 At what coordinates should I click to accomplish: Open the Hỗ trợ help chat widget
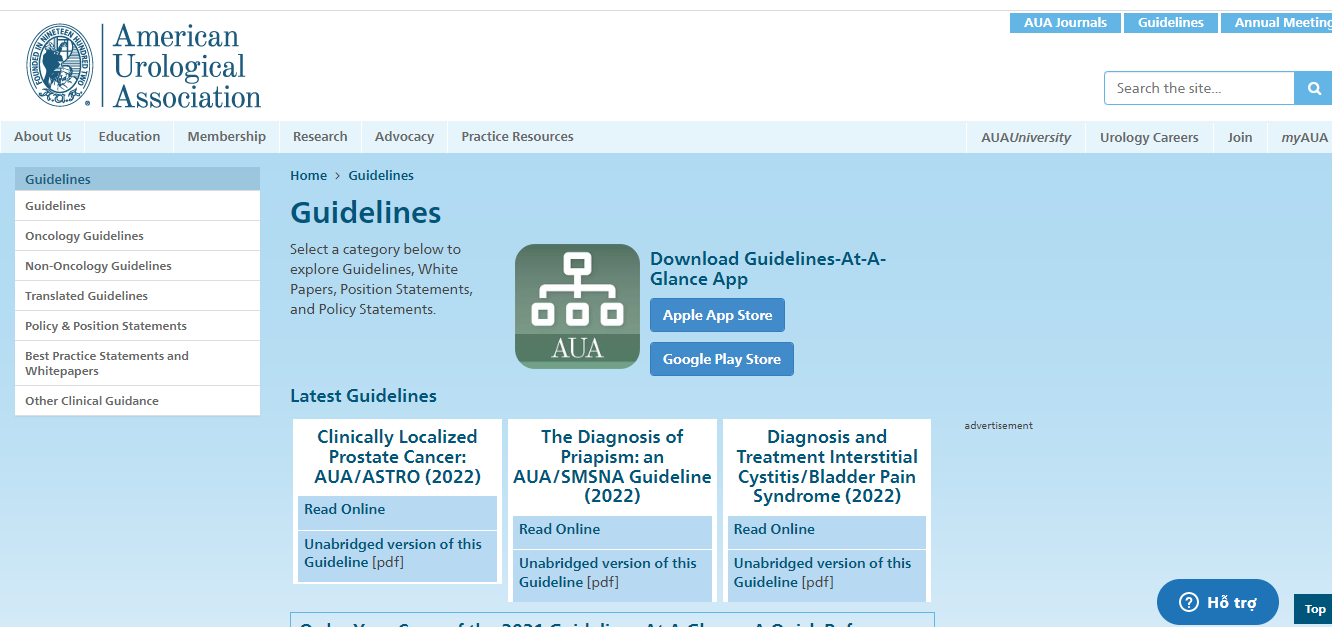click(1217, 602)
